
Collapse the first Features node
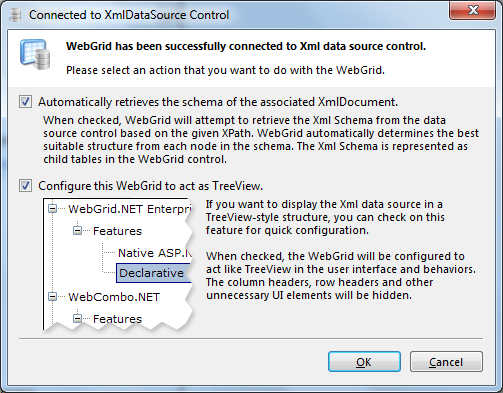pyautogui.click(x=77, y=231)
